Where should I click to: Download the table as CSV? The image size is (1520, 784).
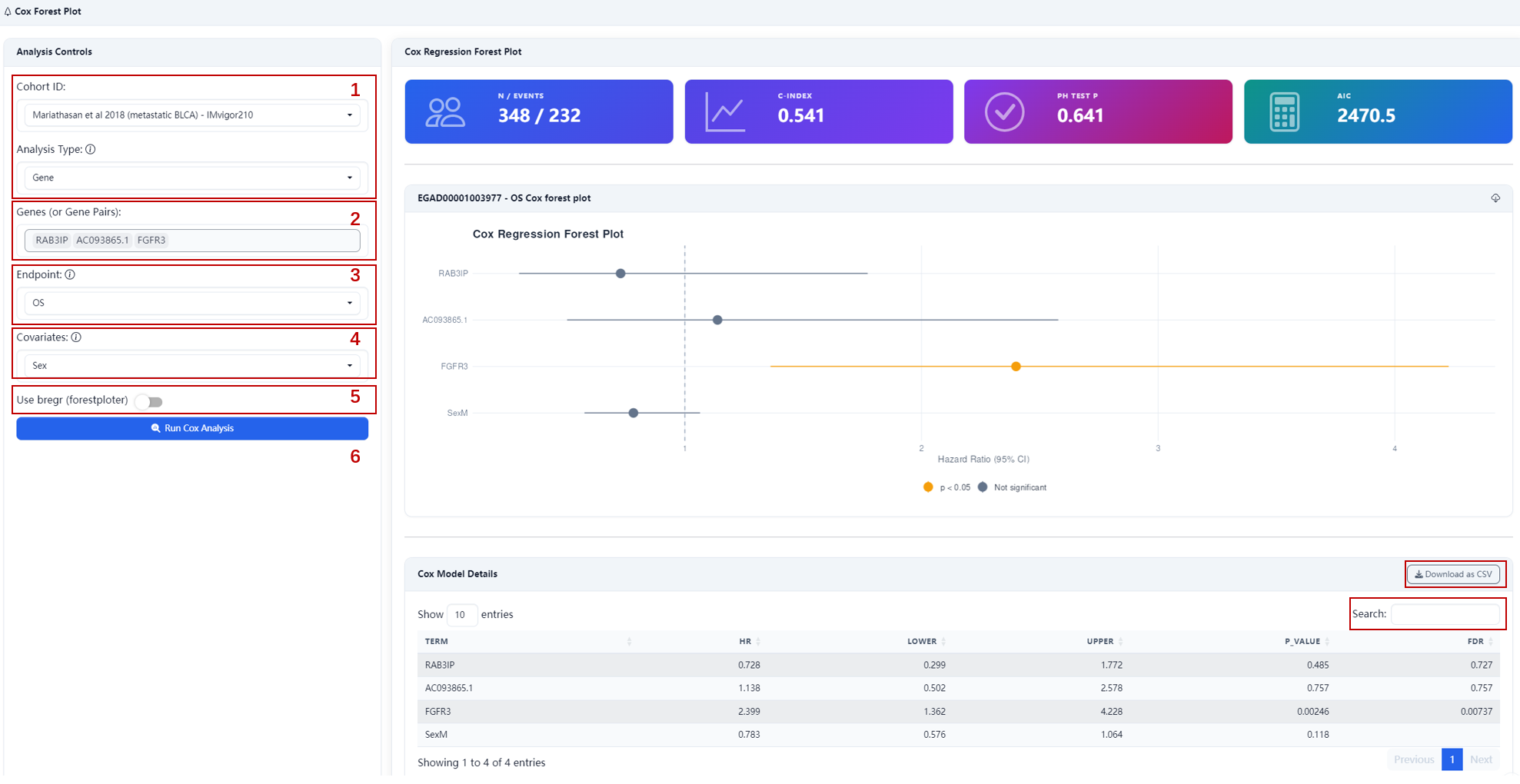click(x=1453, y=574)
